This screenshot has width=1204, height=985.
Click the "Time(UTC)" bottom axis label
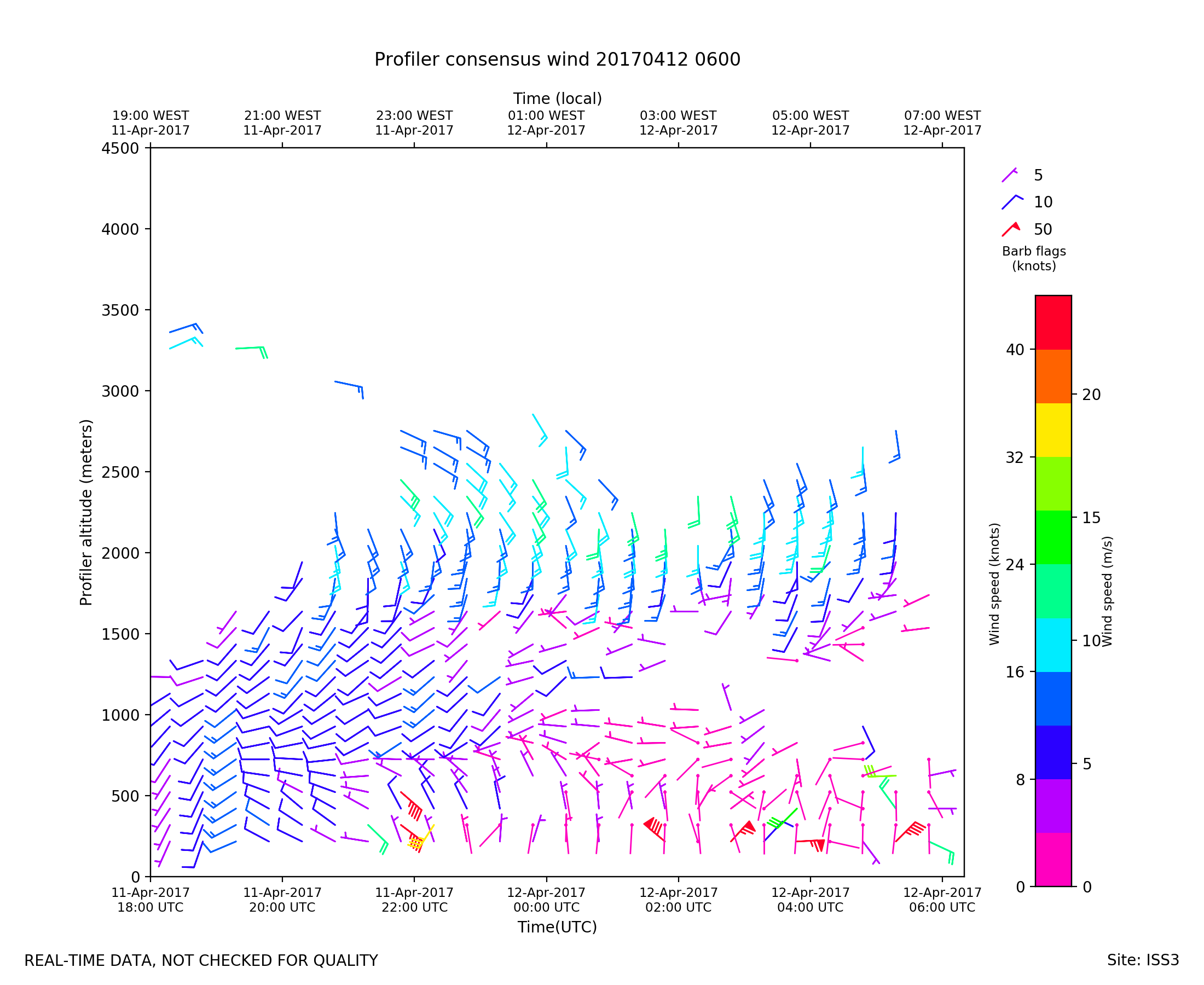click(x=557, y=927)
